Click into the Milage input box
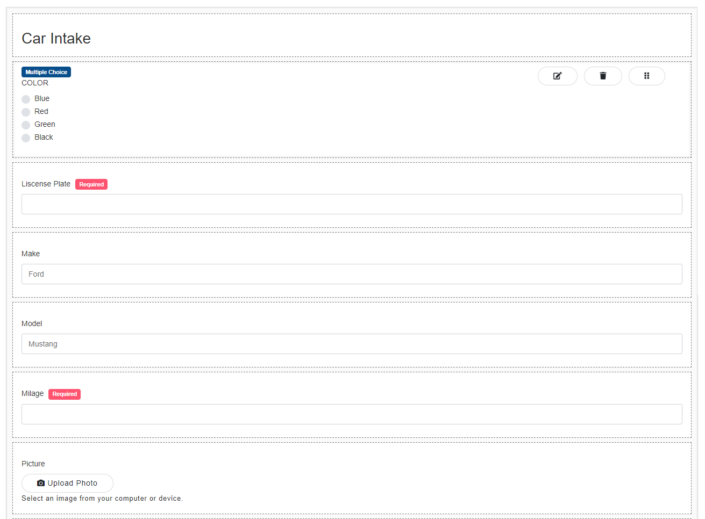705x519 pixels. (351, 414)
